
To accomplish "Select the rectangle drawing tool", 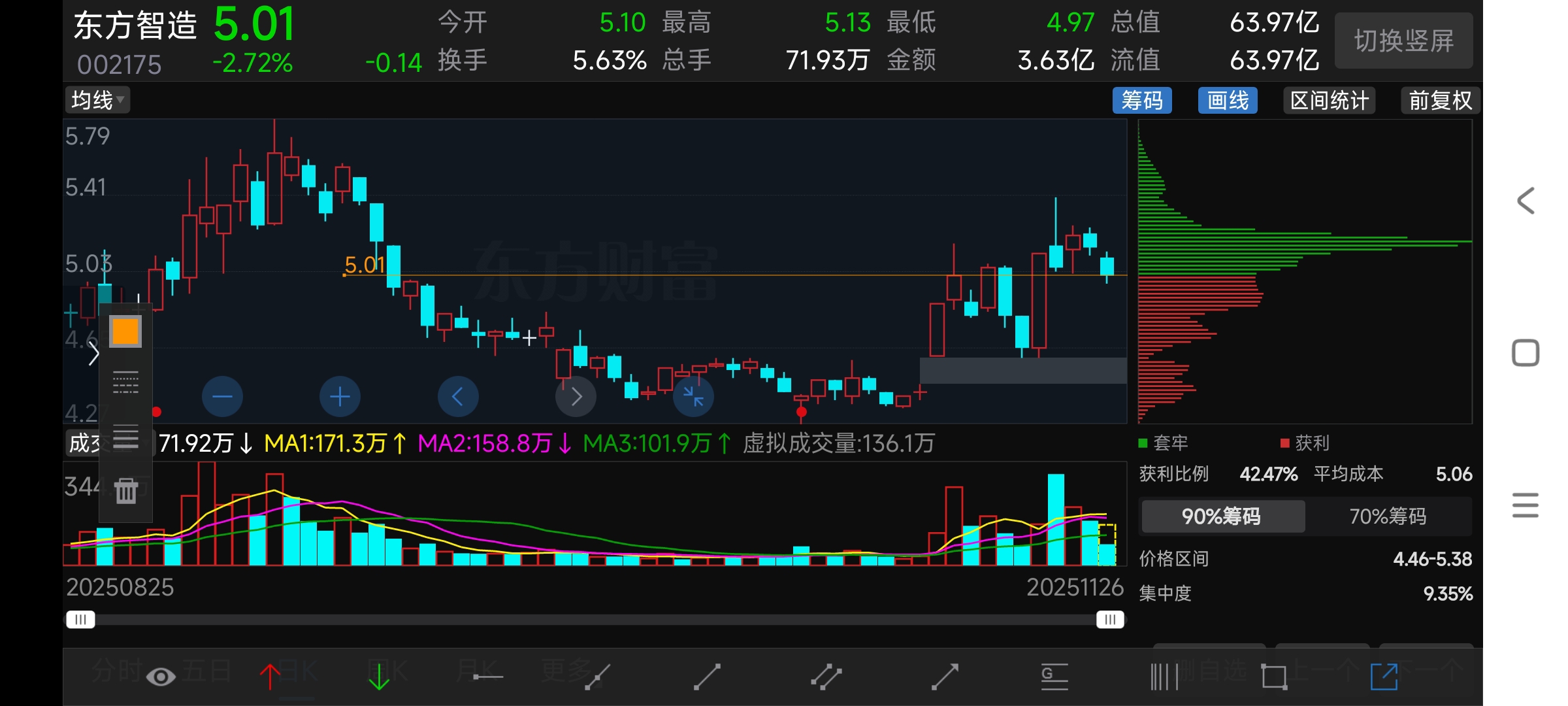I will [1274, 677].
